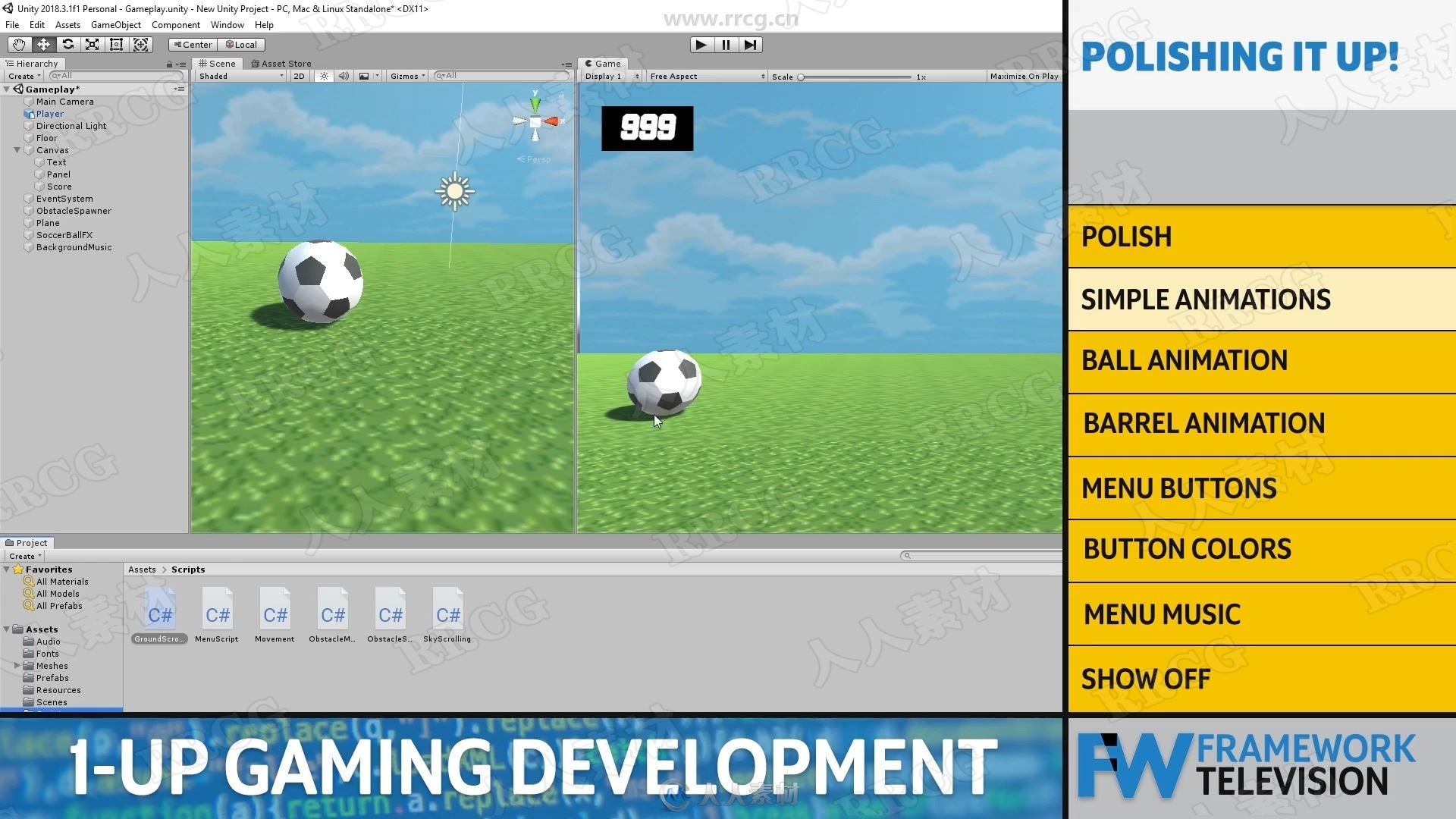Click Free Aspect dropdown in Game view
Screen dimensions: 1456x819
[700, 76]
